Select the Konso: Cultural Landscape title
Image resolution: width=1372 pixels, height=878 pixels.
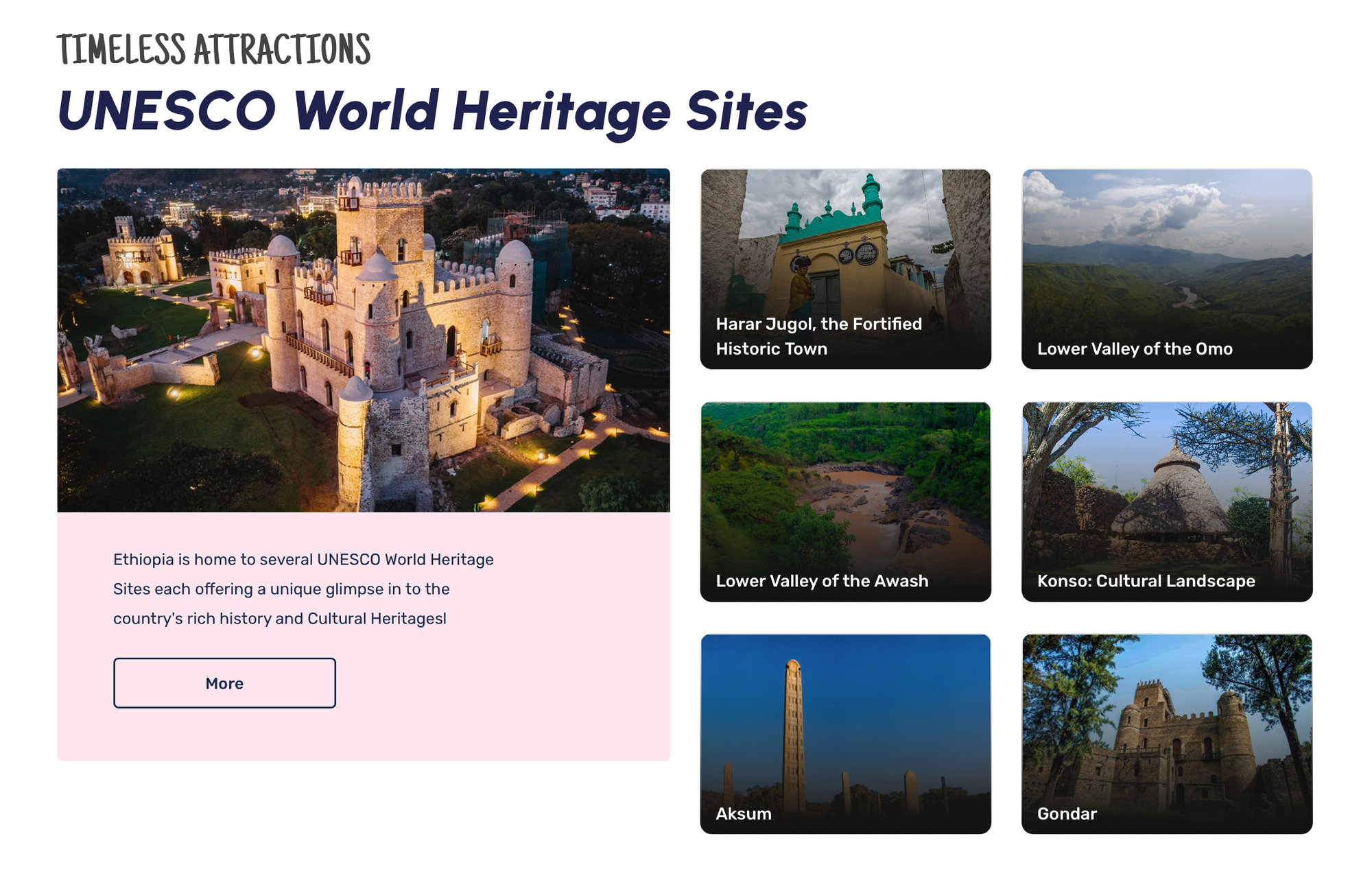pos(1146,581)
